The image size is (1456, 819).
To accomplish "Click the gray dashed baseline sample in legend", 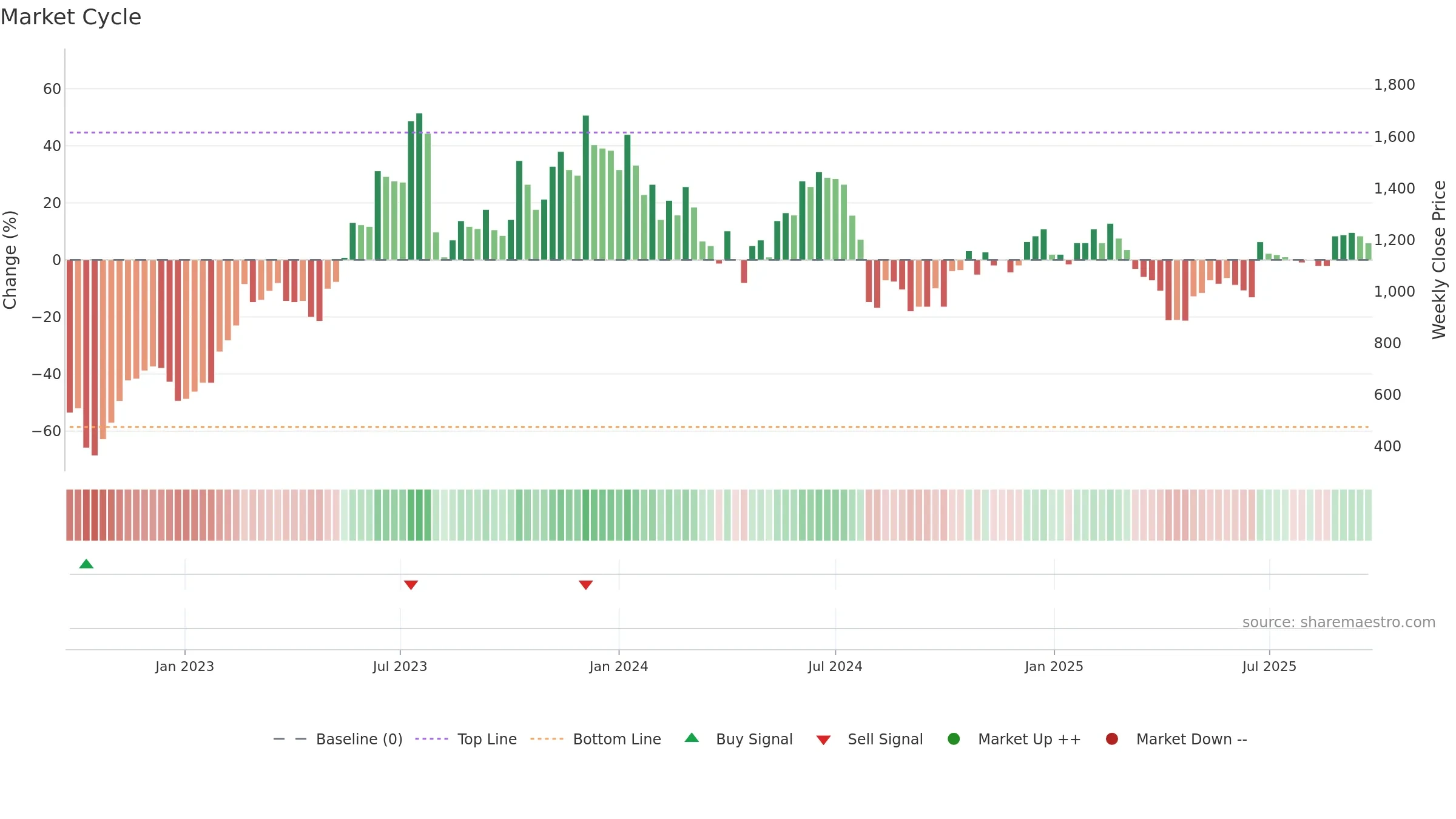I will pos(290,739).
